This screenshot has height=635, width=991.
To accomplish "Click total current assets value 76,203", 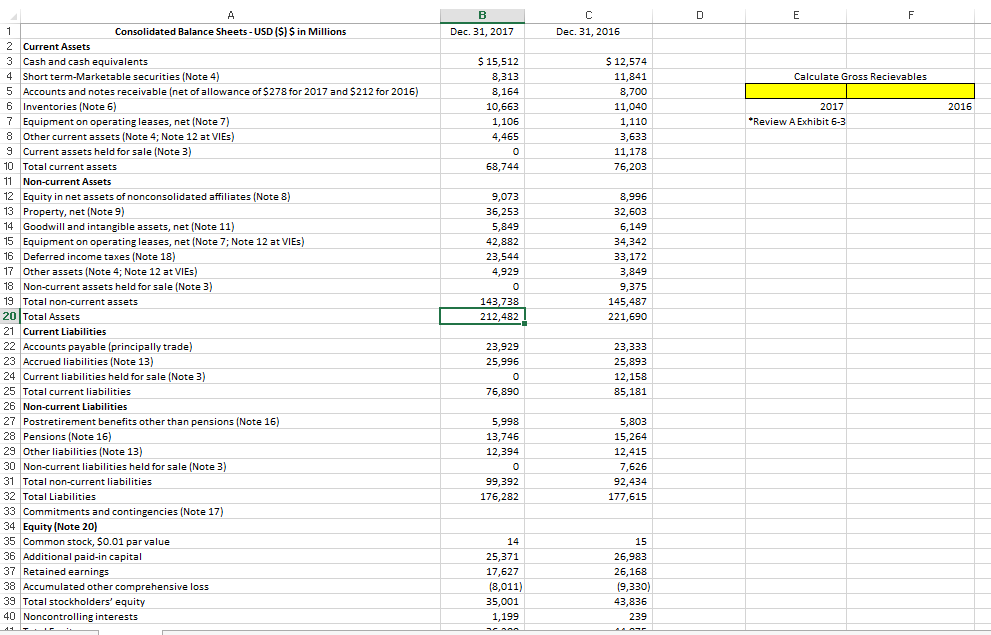I will tap(588, 167).
